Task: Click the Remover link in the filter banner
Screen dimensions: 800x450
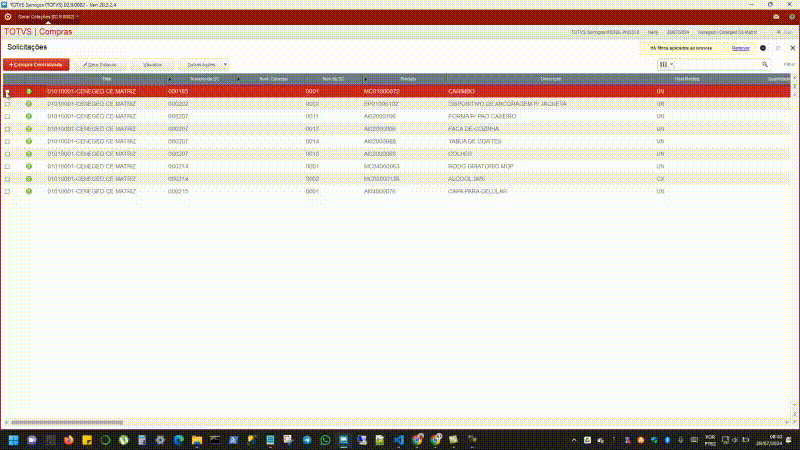Action: 741,48
